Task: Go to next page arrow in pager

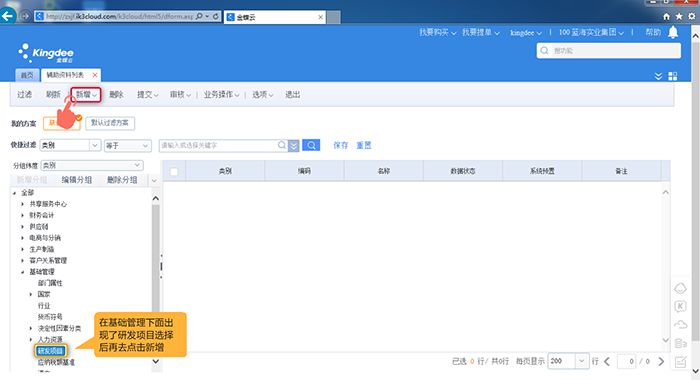Action: point(661,361)
